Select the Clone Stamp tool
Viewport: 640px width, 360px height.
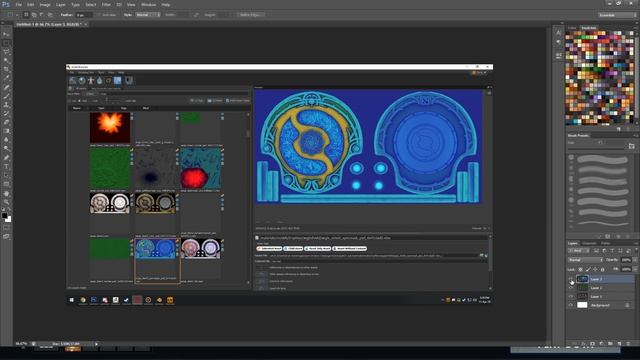pos(6,105)
